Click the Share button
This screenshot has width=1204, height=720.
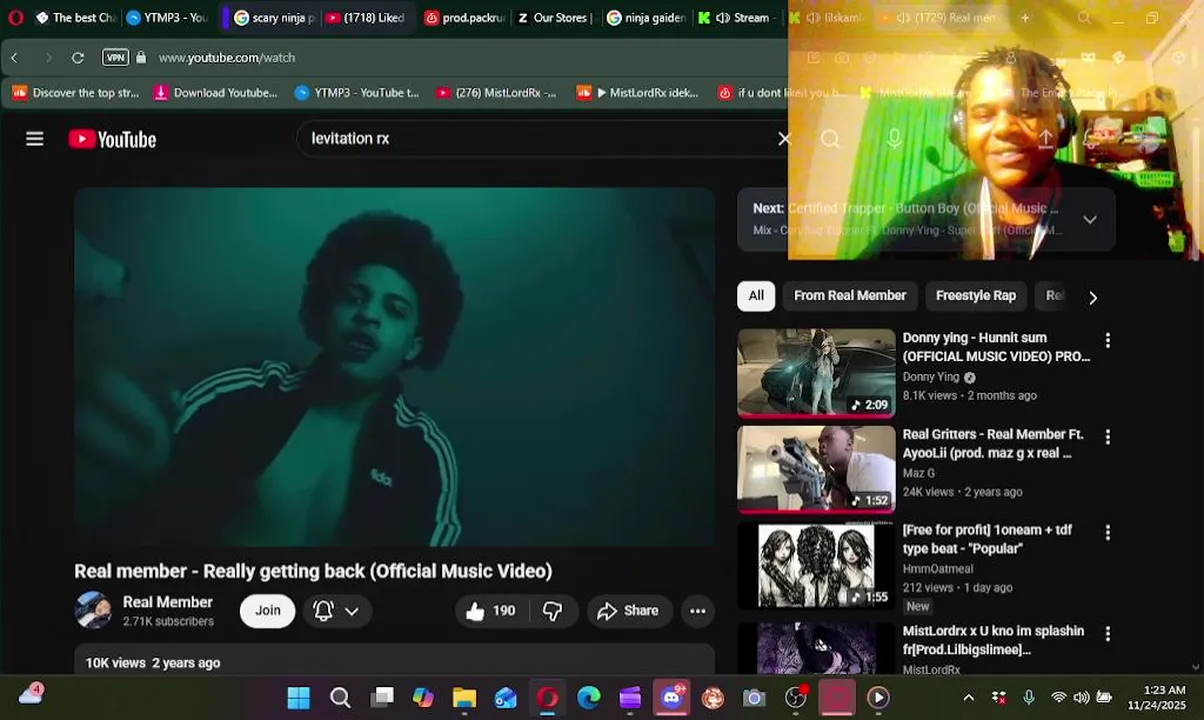point(628,611)
